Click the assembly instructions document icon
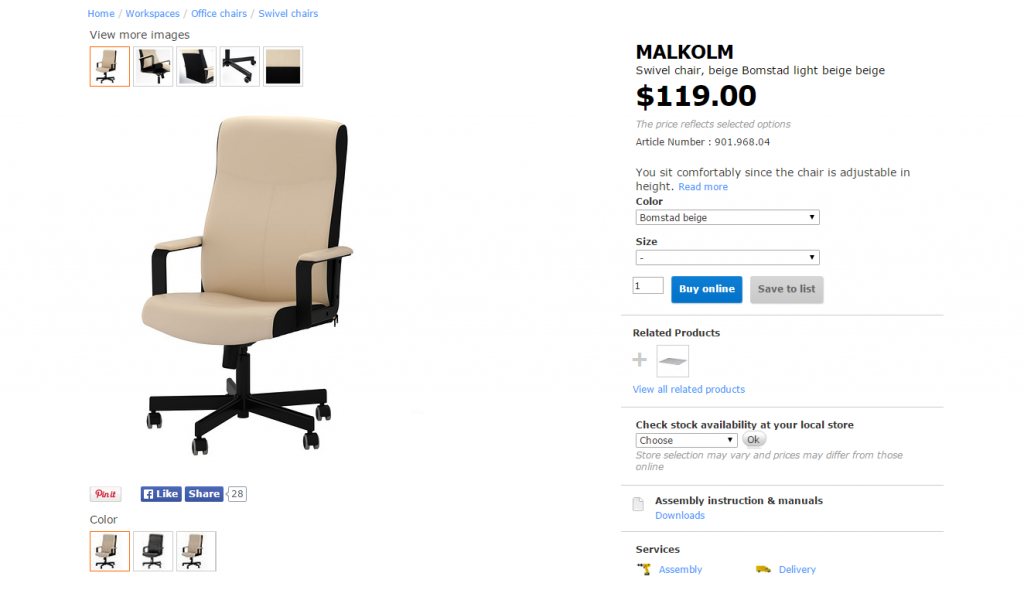Screen dimensions: 1024x607 pyautogui.click(x=638, y=504)
